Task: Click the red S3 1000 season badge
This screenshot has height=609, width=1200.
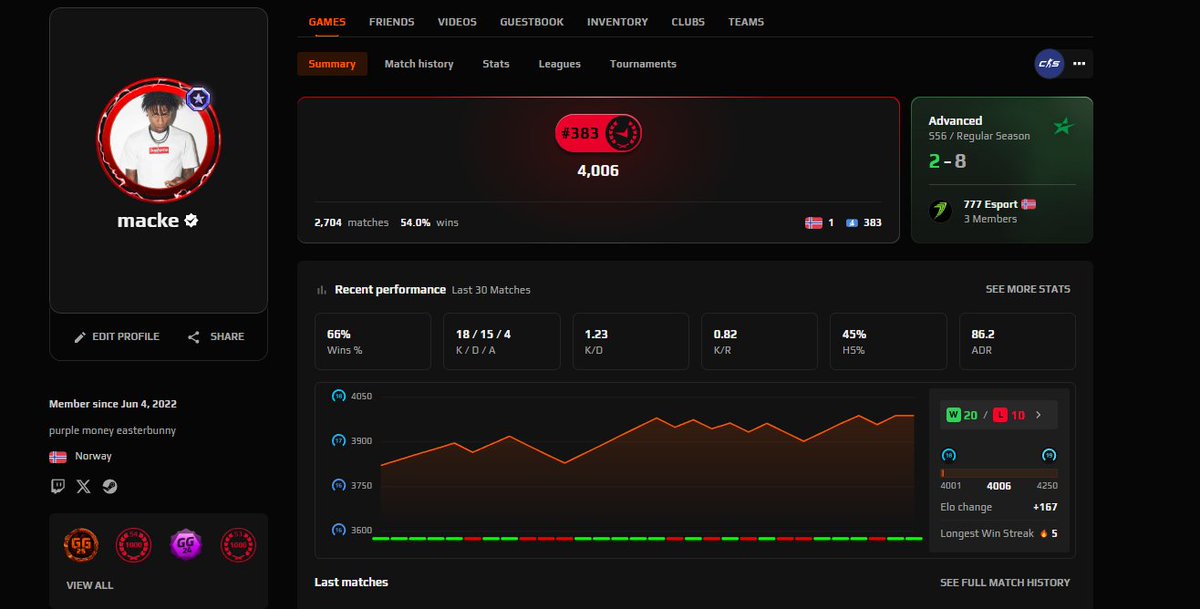Action: click(x=238, y=545)
